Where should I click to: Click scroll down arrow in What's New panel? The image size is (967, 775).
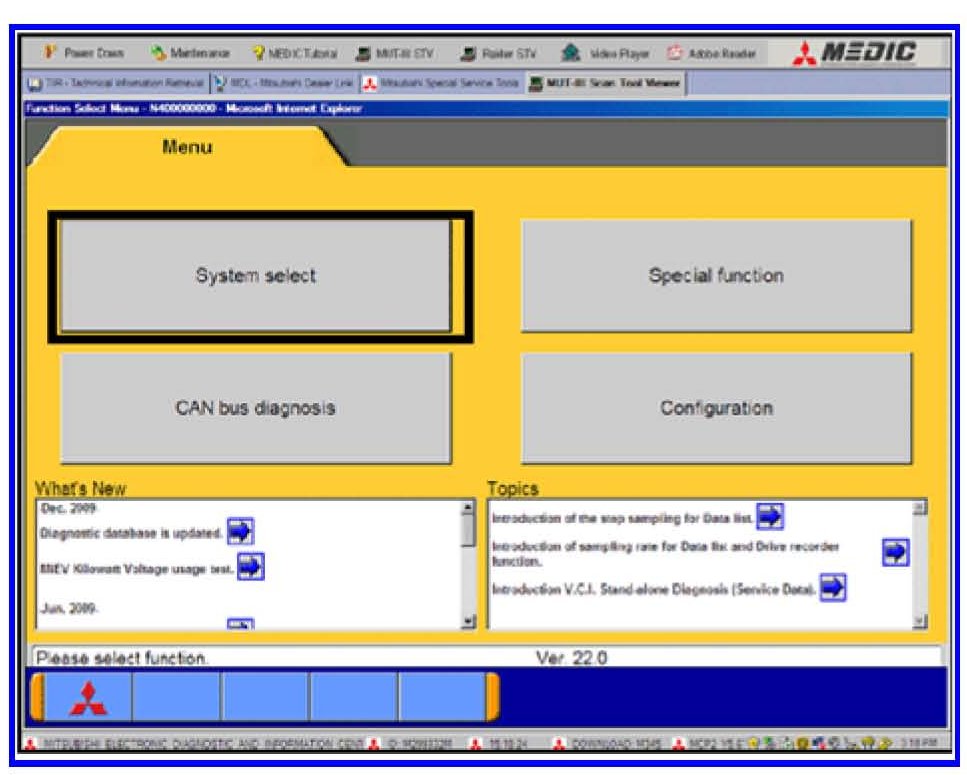point(467,621)
